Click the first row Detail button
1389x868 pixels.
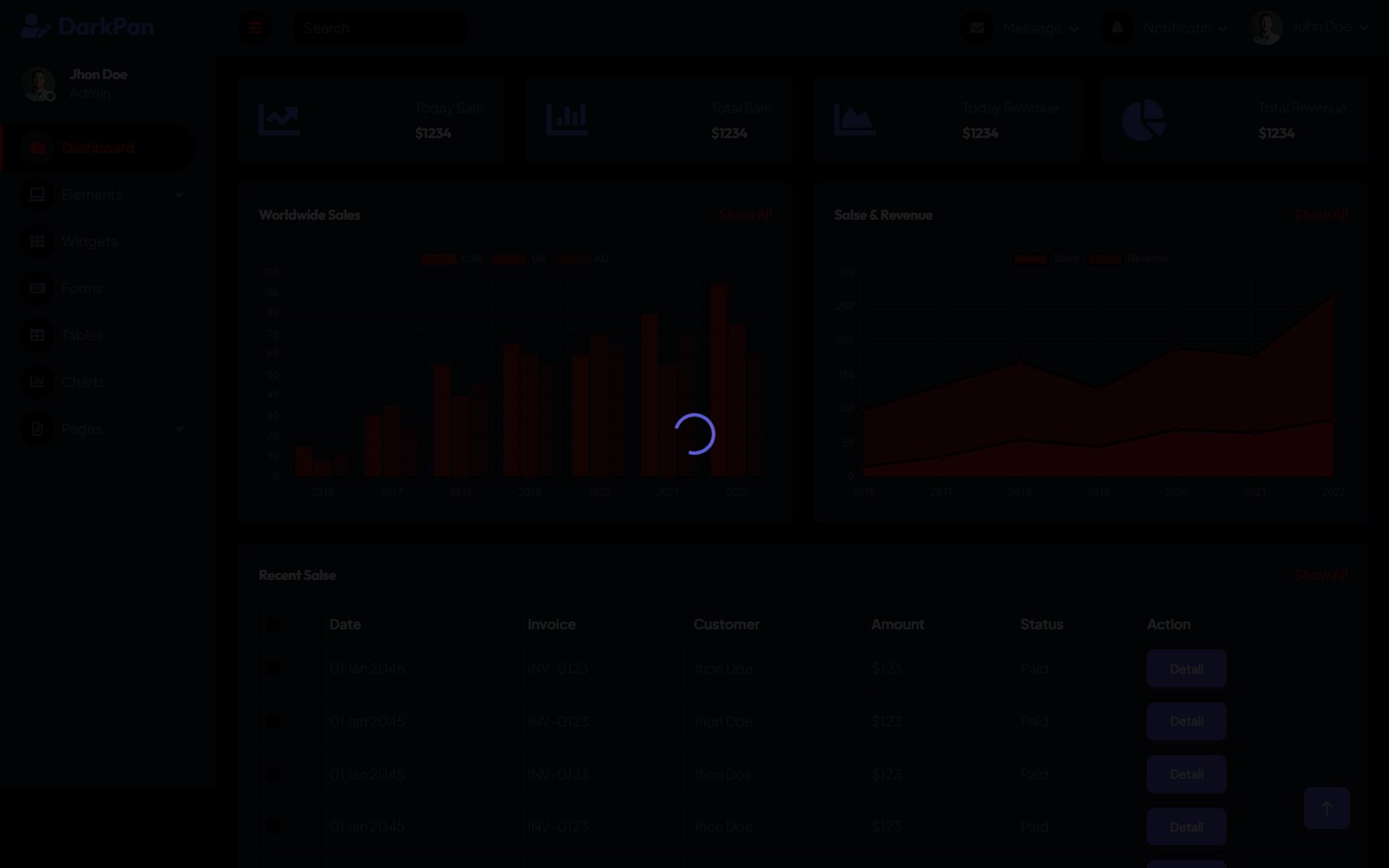click(x=1186, y=668)
